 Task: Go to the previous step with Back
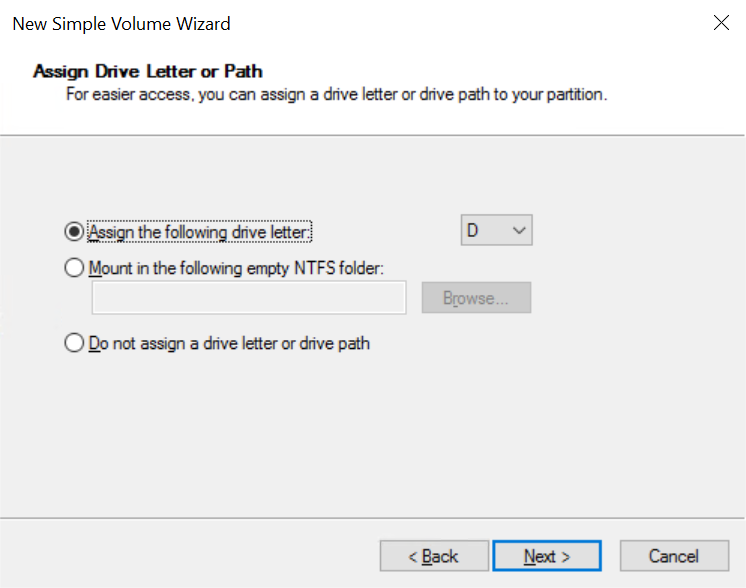434,556
